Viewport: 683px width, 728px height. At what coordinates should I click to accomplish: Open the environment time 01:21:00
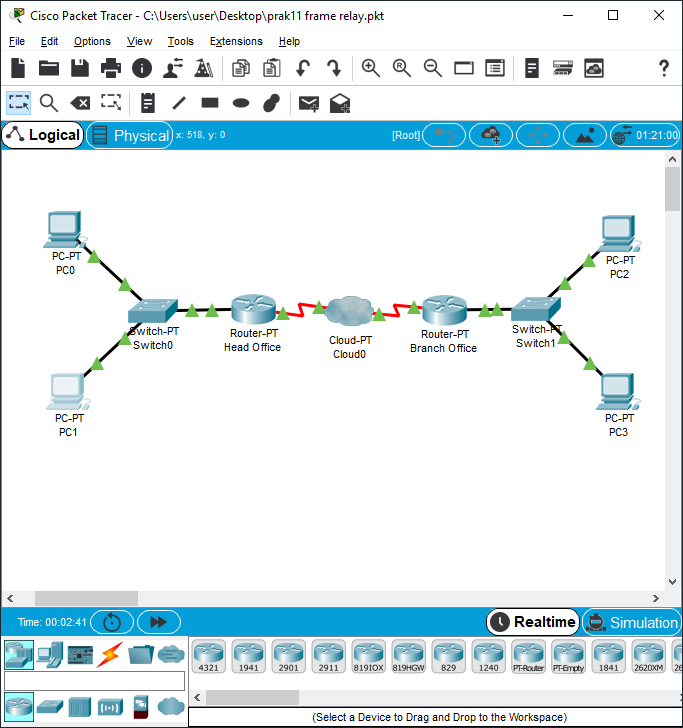[x=645, y=135]
